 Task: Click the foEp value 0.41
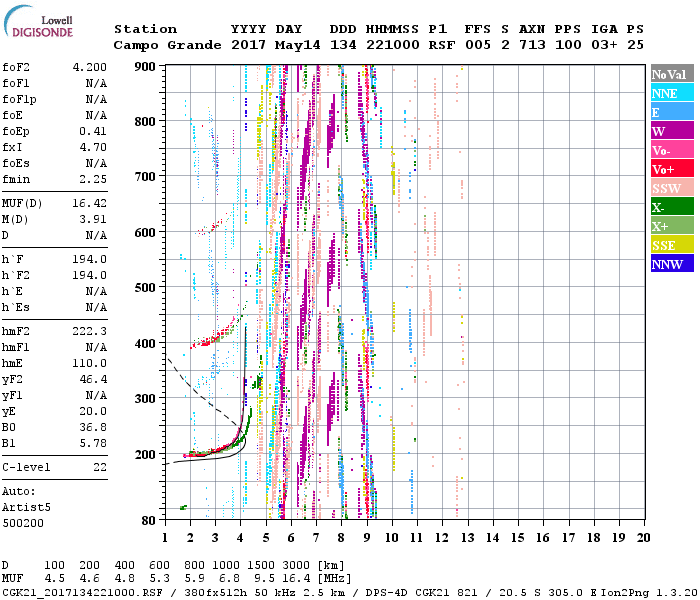click(x=93, y=131)
